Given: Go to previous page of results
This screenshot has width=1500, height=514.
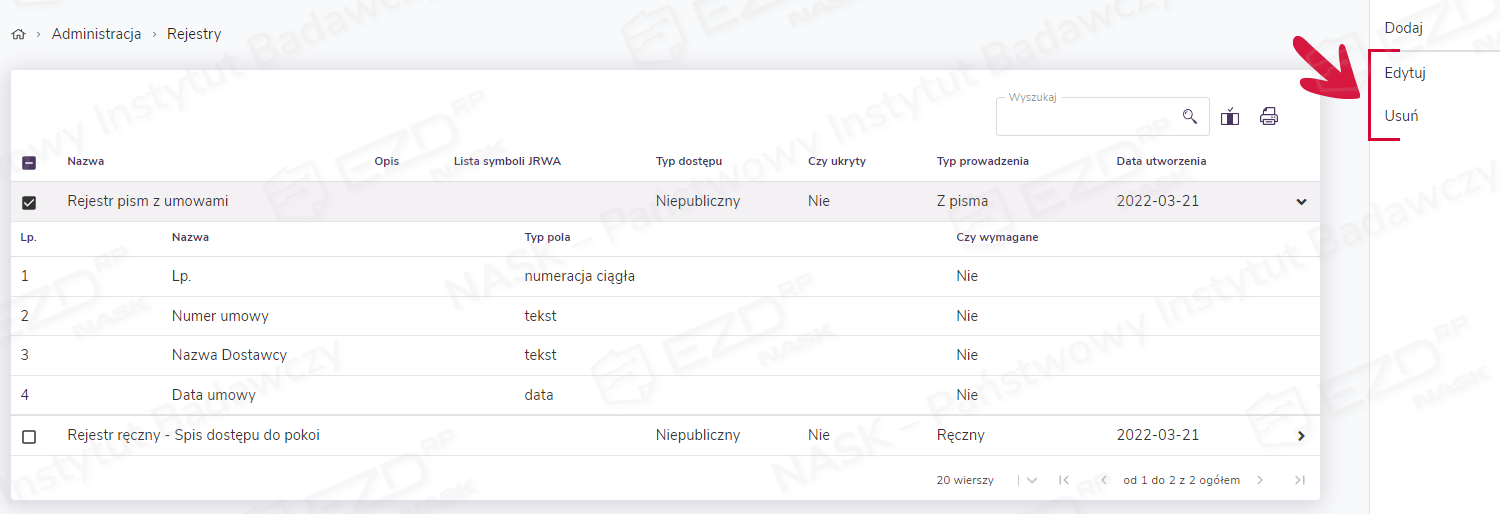Looking at the screenshot, I should (x=1103, y=480).
